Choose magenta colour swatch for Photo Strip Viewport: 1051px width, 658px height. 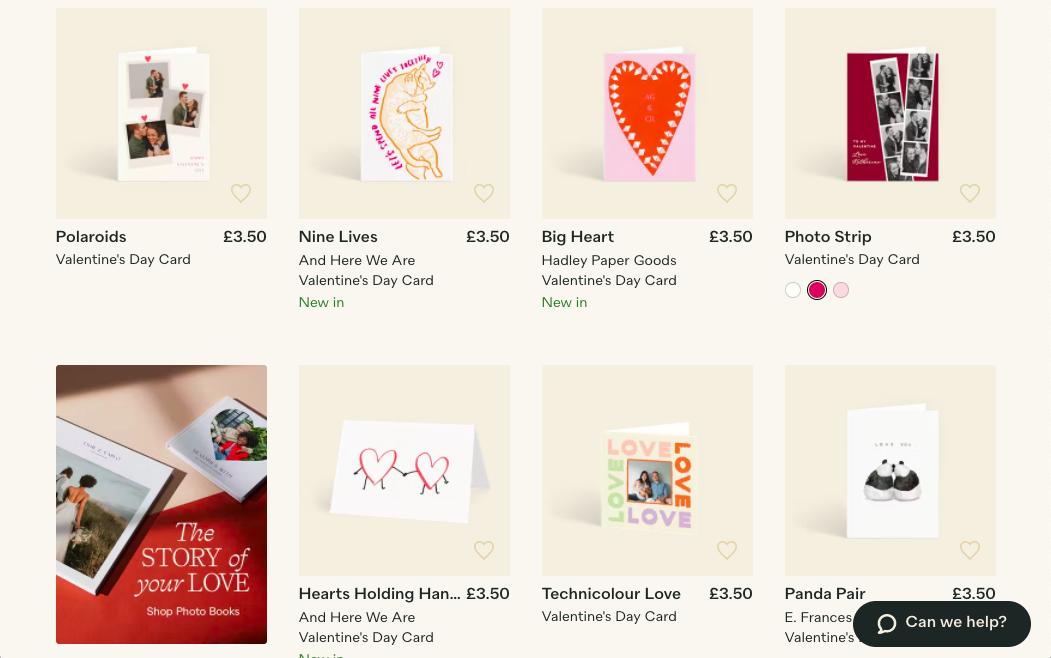coord(817,290)
